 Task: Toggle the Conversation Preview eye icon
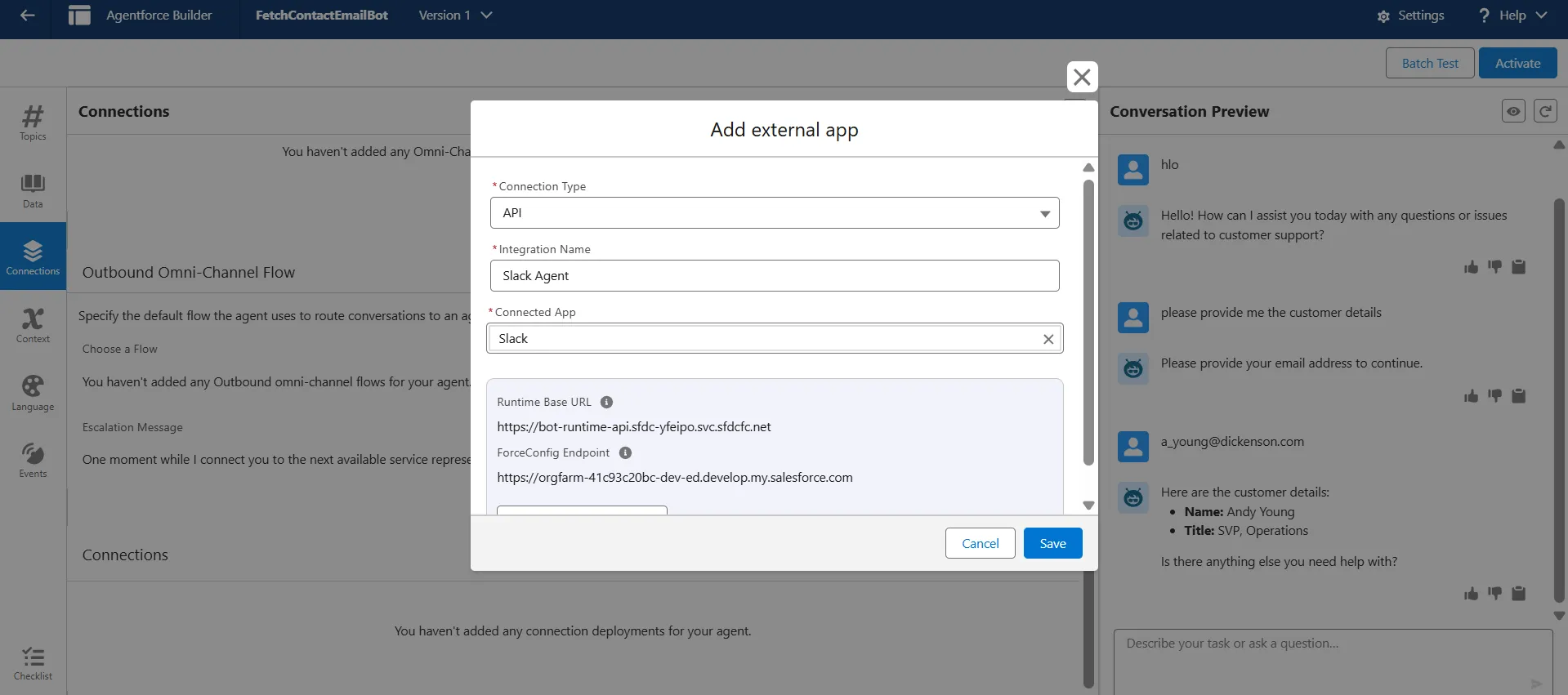(1513, 111)
